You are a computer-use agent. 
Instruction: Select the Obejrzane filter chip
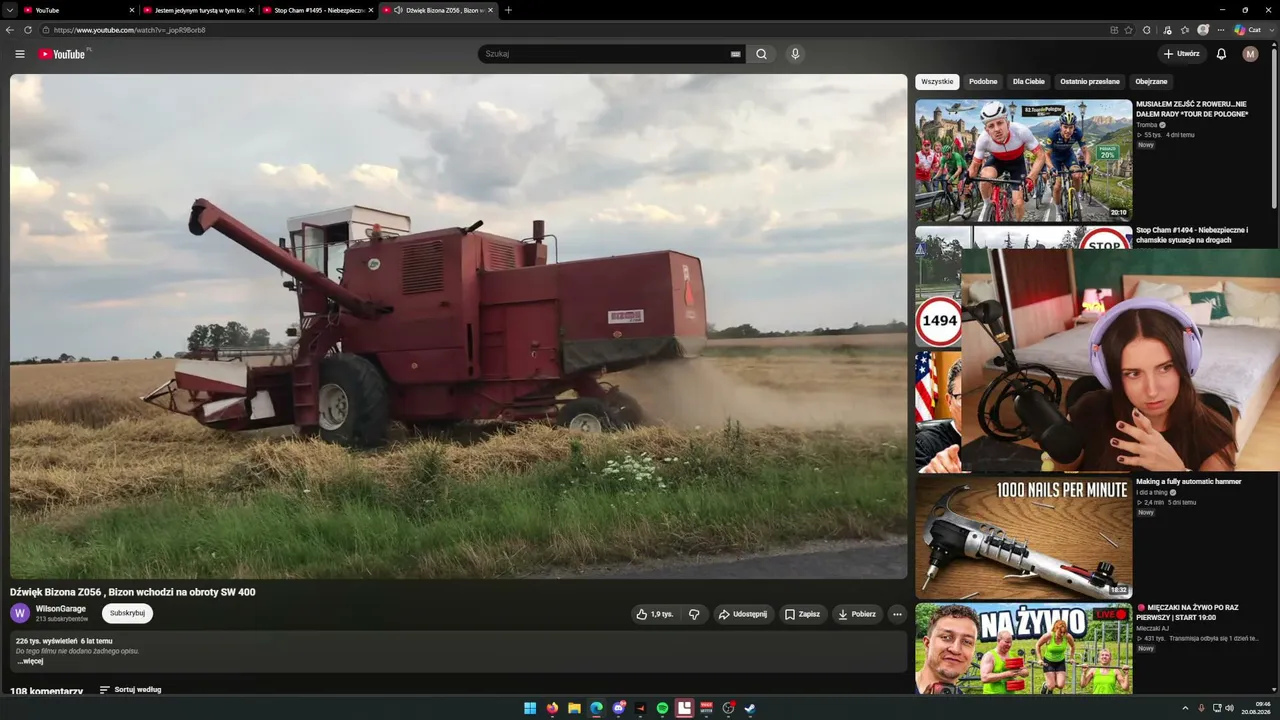coord(1151,82)
